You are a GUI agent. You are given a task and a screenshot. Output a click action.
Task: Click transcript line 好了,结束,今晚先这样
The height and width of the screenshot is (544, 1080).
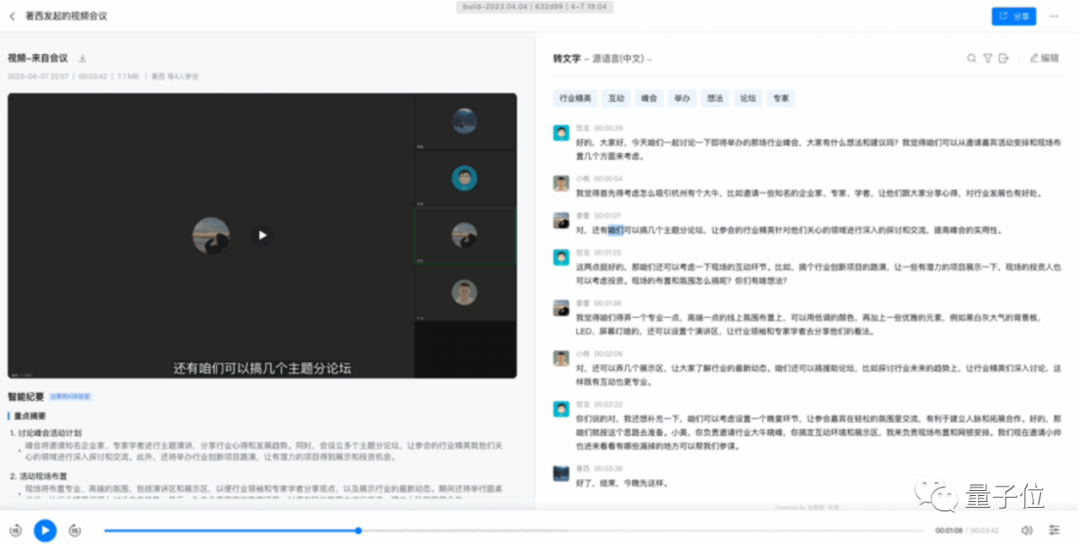(622, 483)
